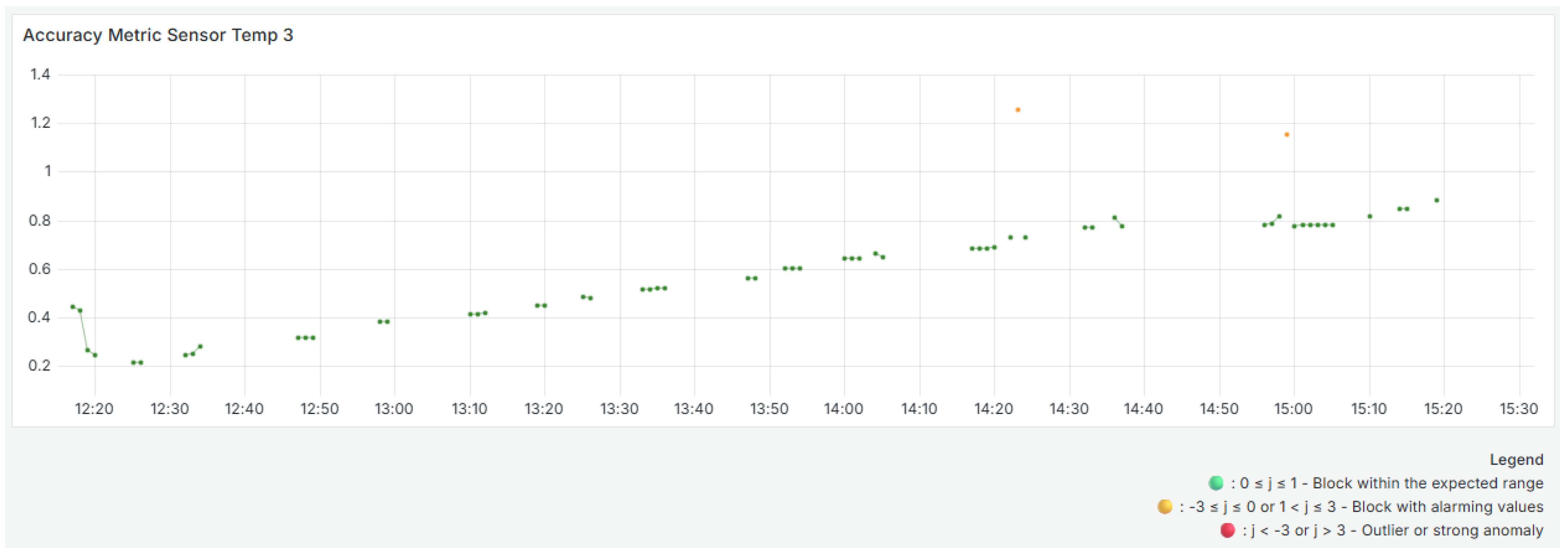The image size is (1568, 556).
Task: Open the Accuracy Metric Sensor Temp 3 title
Action: coord(158,35)
